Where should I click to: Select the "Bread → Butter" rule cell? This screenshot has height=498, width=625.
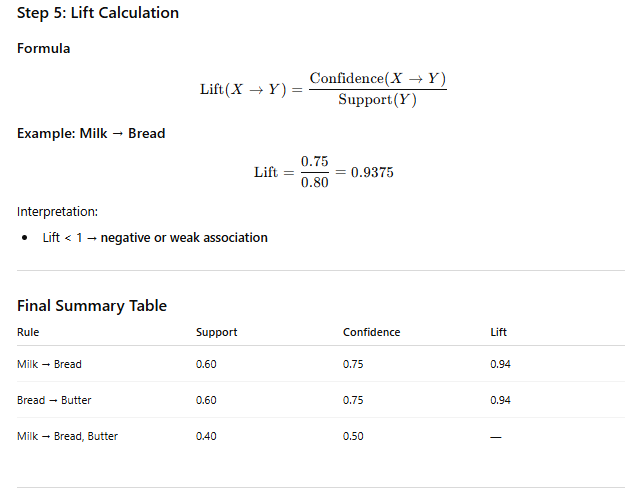(x=52, y=400)
